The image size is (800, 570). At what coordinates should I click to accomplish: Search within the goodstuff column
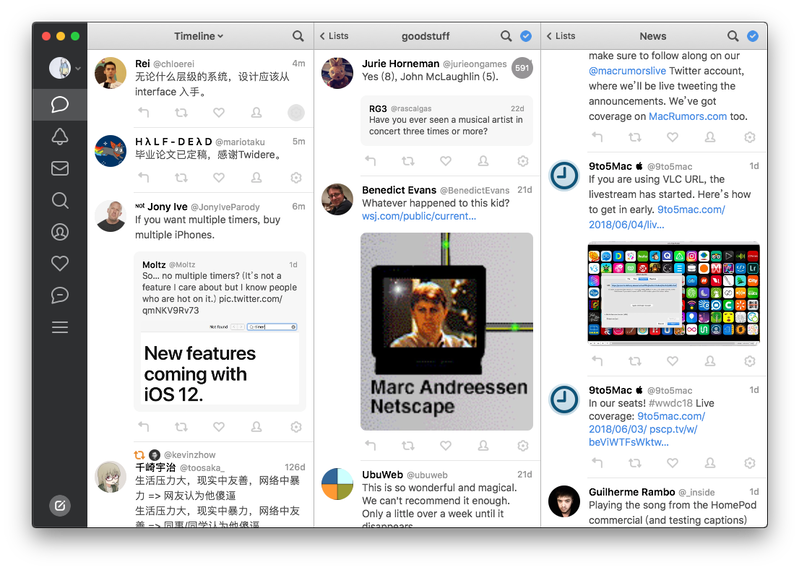point(506,36)
